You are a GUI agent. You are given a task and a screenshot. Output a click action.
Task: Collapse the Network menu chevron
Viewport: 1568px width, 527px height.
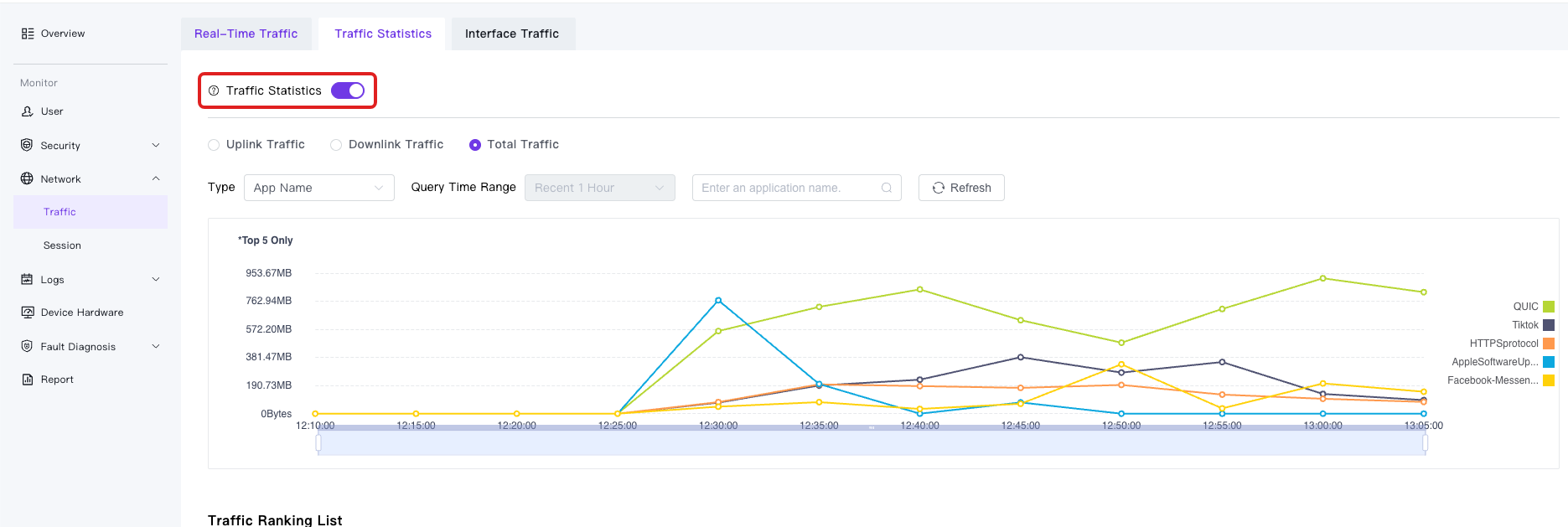[x=156, y=178]
